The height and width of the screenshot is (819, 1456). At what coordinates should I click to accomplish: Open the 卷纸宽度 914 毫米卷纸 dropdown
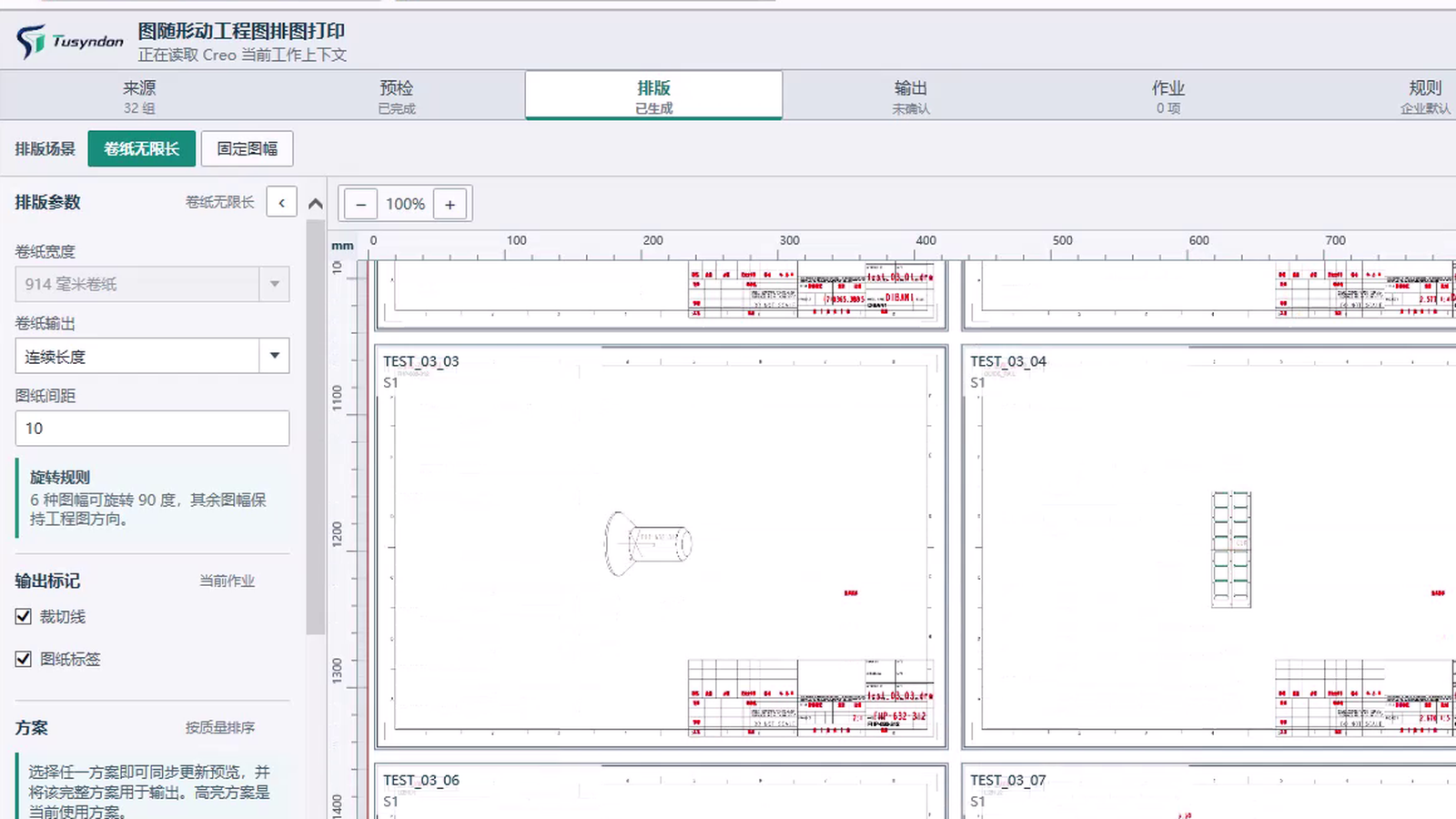pos(152,284)
